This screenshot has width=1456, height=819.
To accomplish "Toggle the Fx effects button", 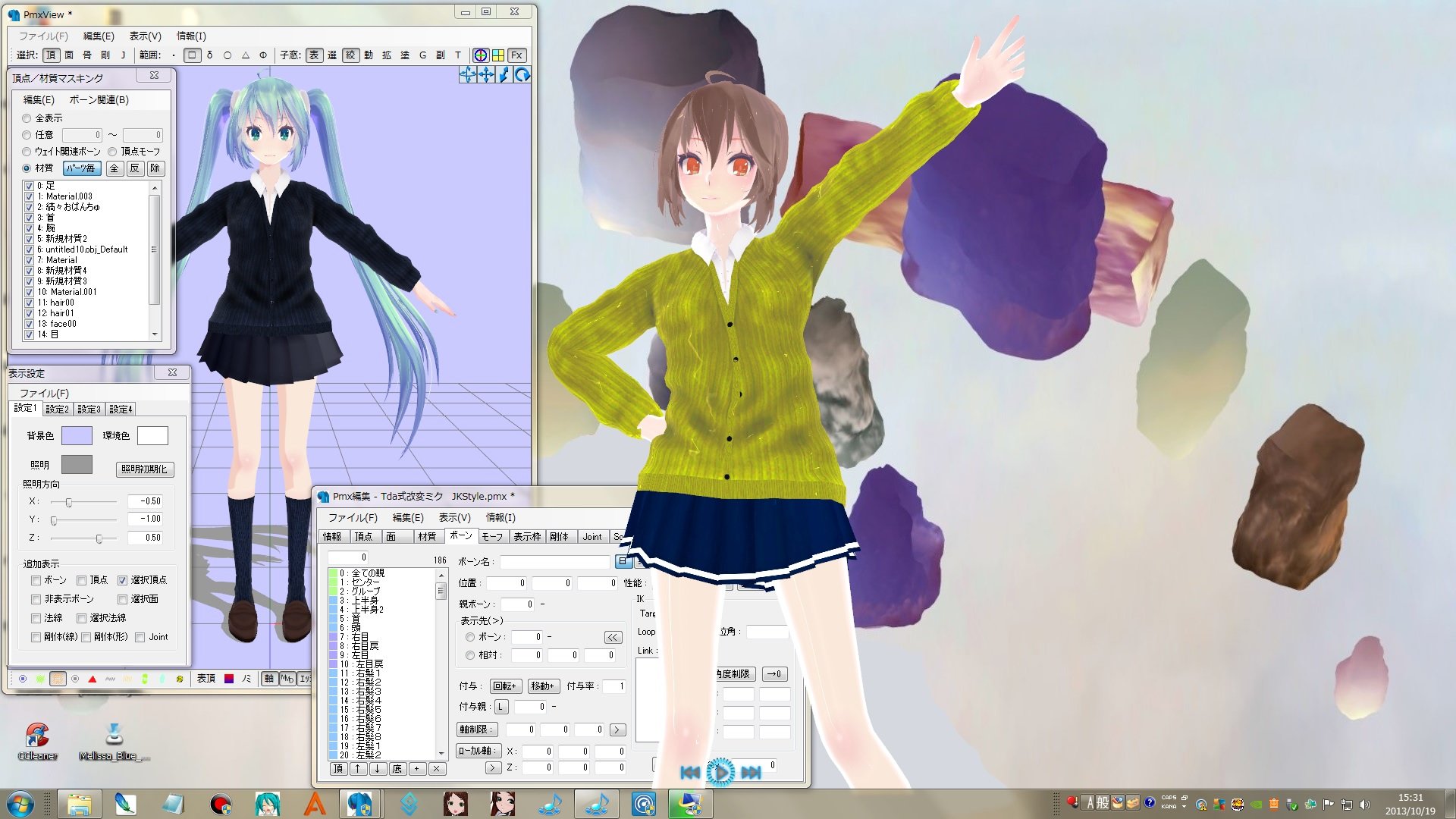I will [516, 55].
